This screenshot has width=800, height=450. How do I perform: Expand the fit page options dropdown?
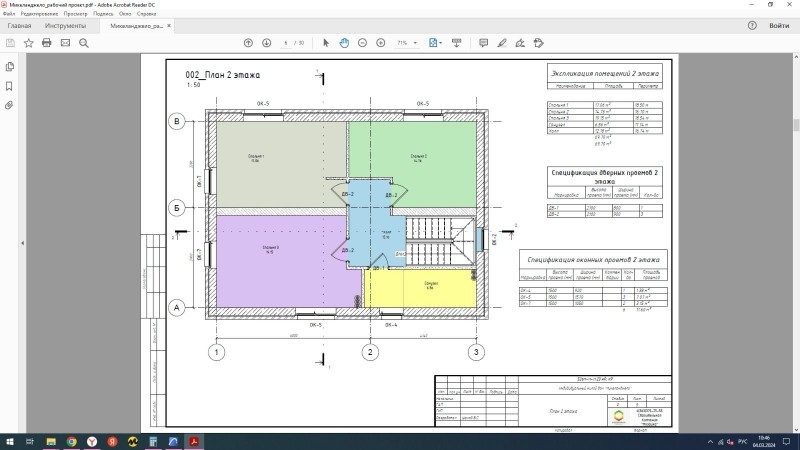436,43
